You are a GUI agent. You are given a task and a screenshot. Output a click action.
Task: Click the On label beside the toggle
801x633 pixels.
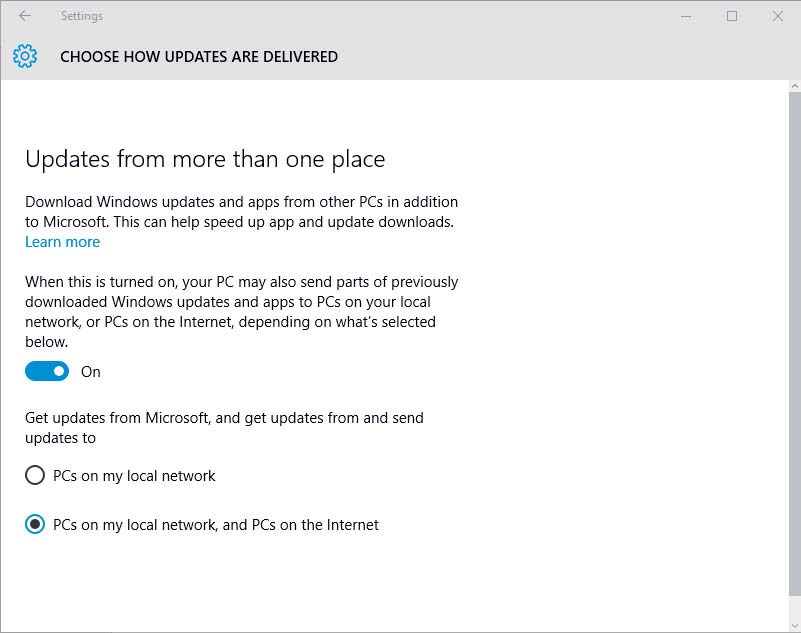pyautogui.click(x=90, y=372)
